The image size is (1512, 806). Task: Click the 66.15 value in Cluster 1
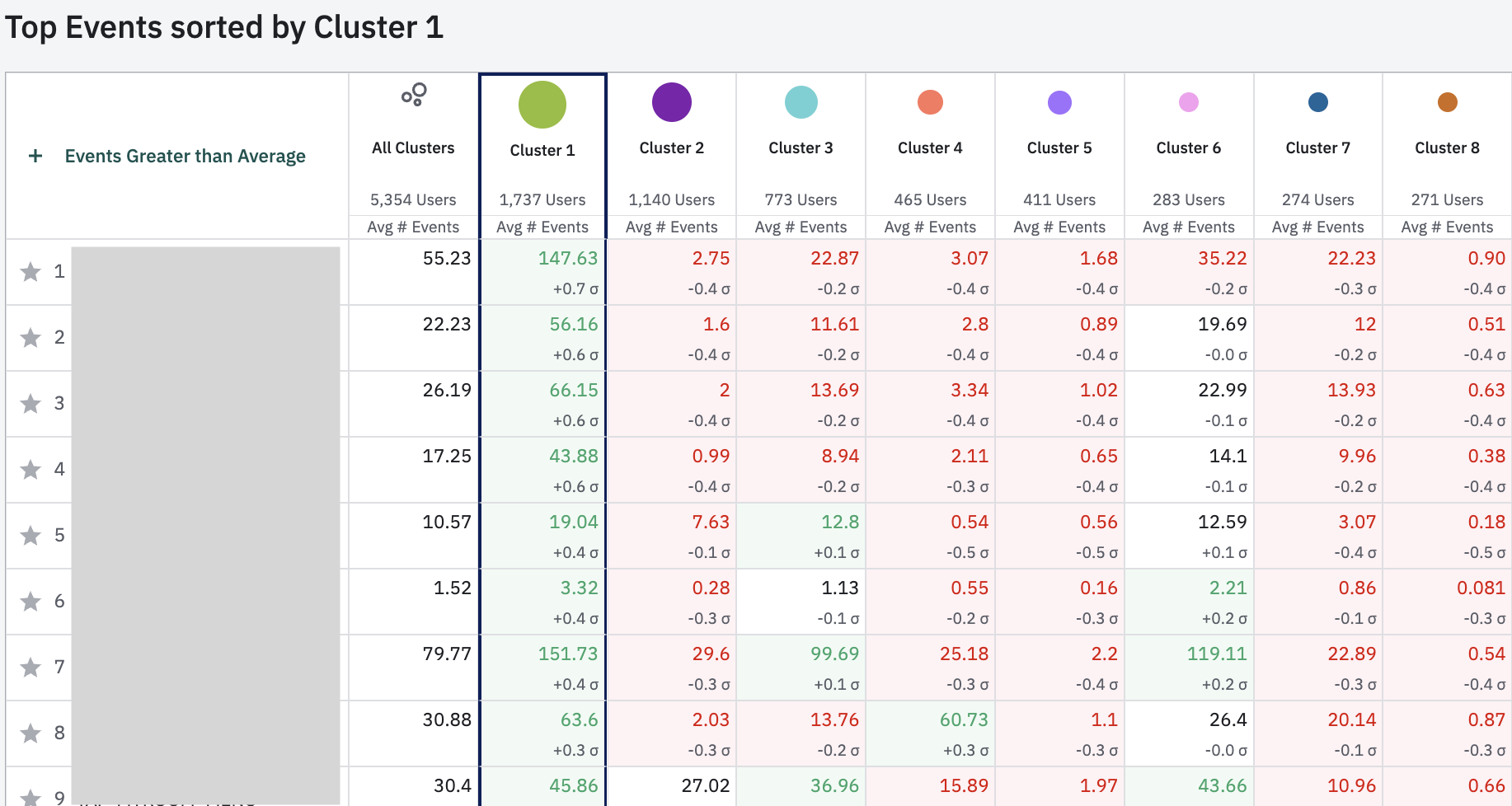click(x=574, y=391)
